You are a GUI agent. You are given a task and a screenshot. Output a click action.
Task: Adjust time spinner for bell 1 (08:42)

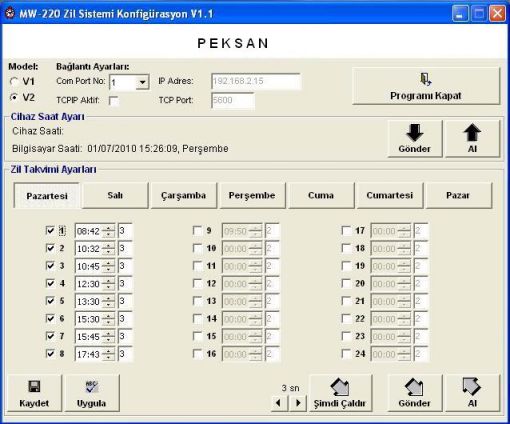coord(109,231)
